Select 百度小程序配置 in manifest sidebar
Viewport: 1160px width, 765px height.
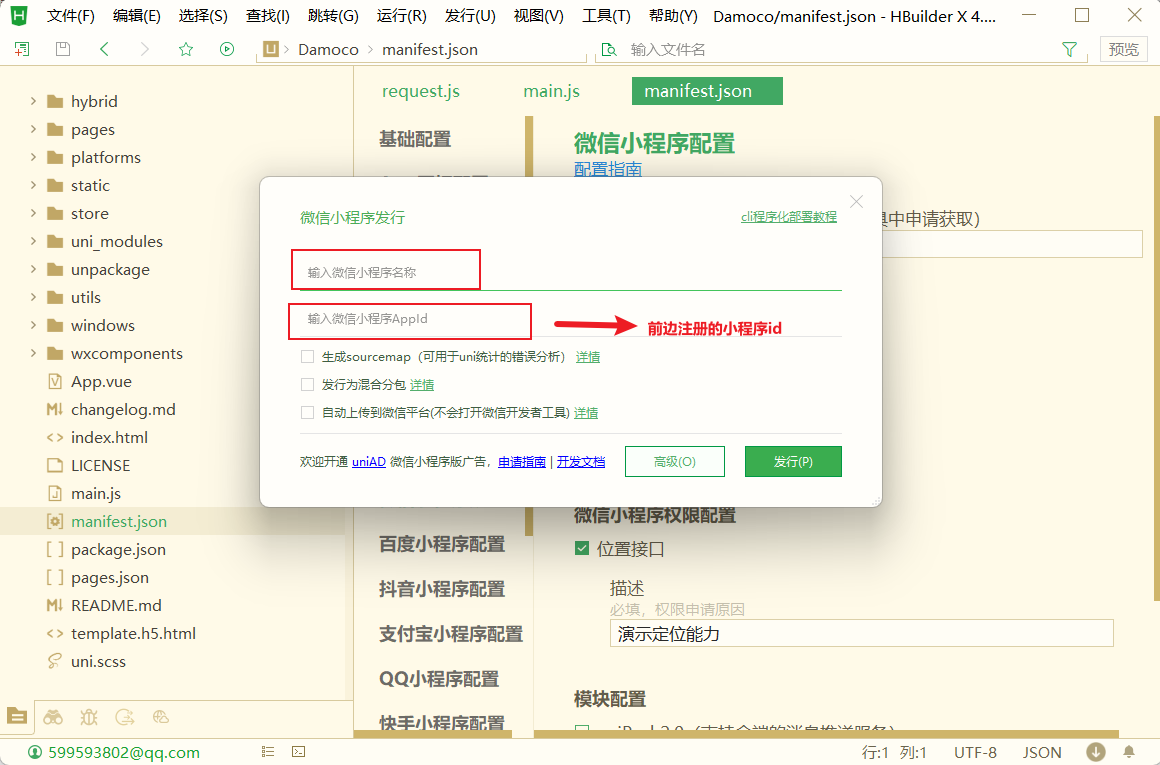tap(442, 545)
